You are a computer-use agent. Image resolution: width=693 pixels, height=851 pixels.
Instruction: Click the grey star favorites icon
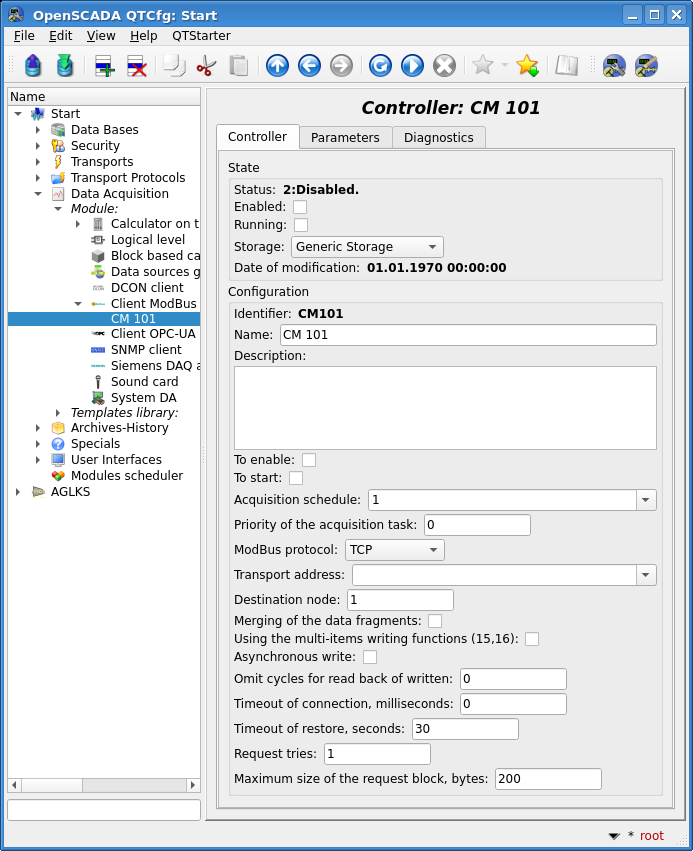click(482, 65)
